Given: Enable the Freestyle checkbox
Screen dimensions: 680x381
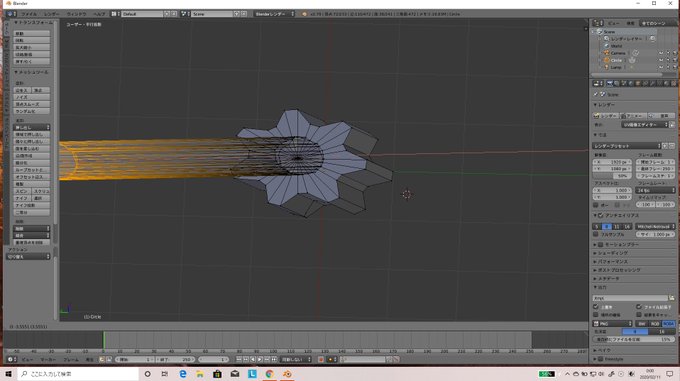Looking at the screenshot, I should [x=601, y=359].
